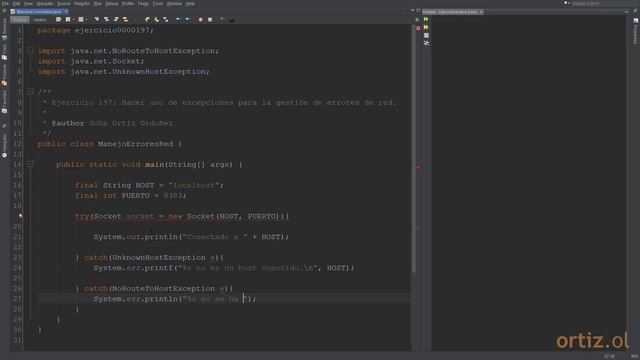Screen dimensions: 640x360
Task: Stop macro recording icon
Action: pyautogui.click(x=210, y=19)
